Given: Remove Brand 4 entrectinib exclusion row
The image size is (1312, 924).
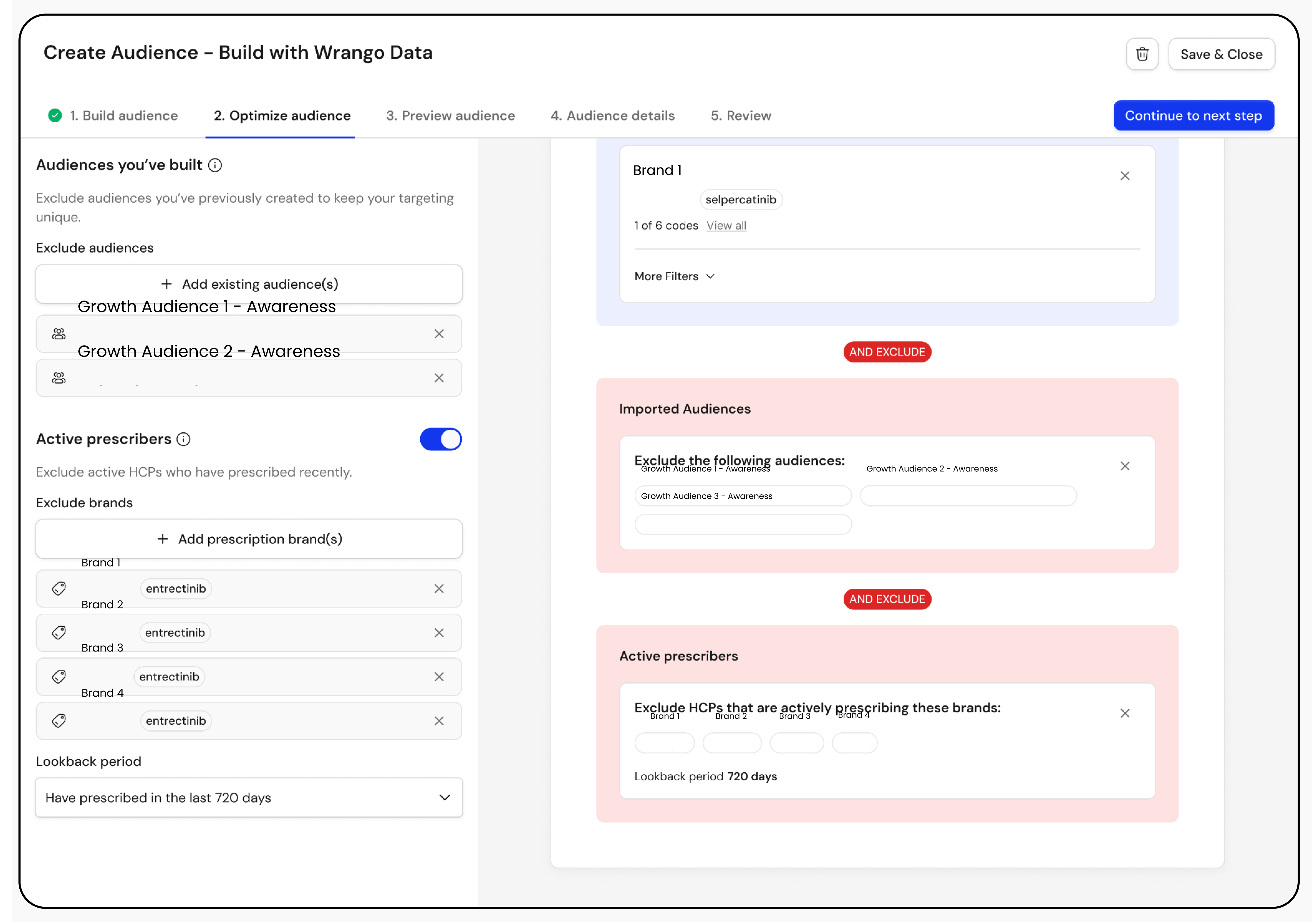Looking at the screenshot, I should [x=439, y=720].
